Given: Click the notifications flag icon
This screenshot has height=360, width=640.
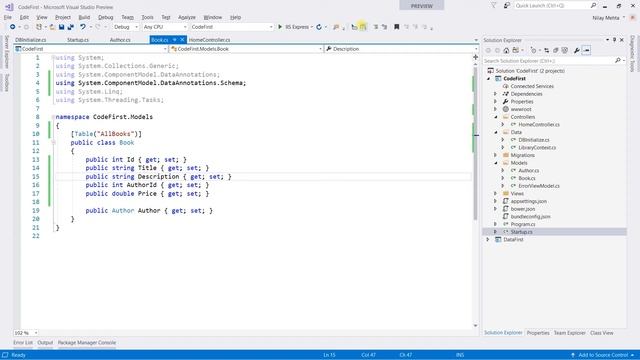Looking at the screenshot, I should tap(493, 6).
